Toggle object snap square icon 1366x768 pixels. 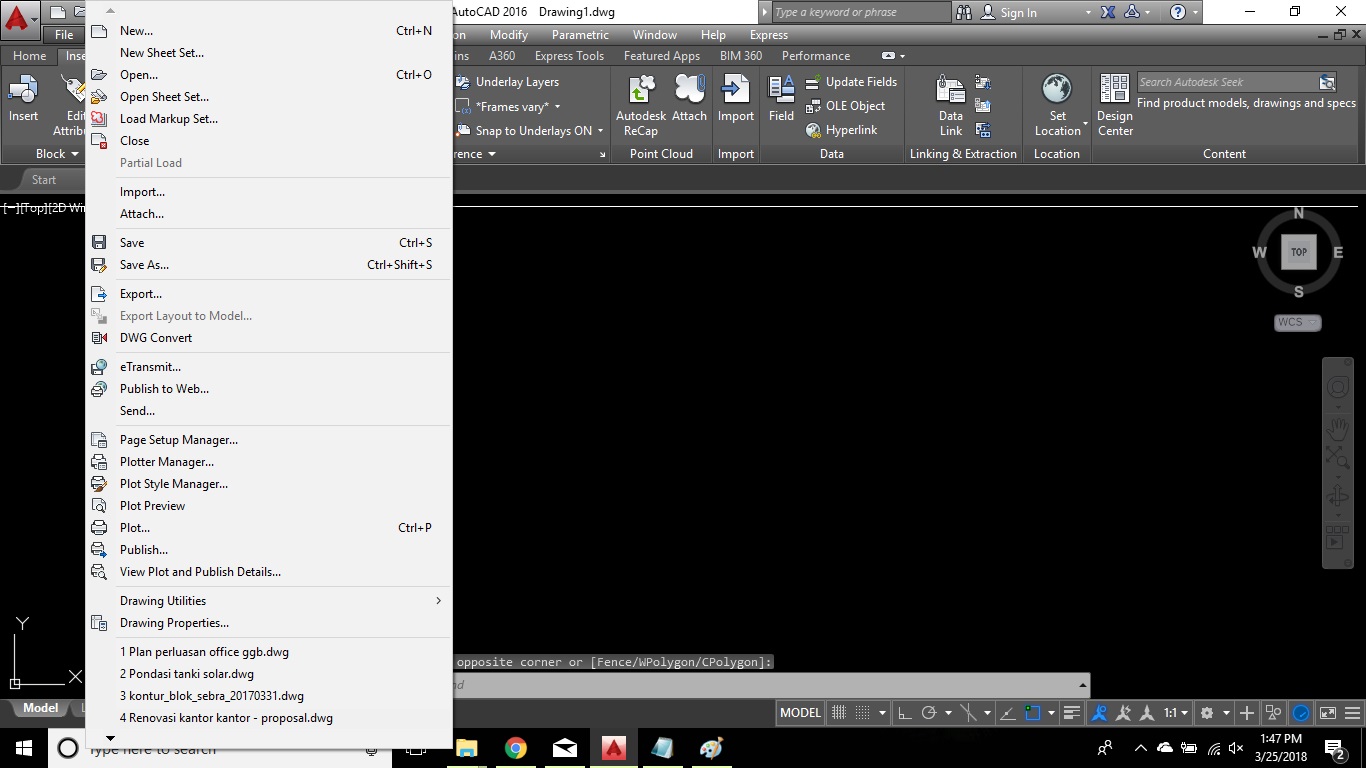[x=1034, y=713]
